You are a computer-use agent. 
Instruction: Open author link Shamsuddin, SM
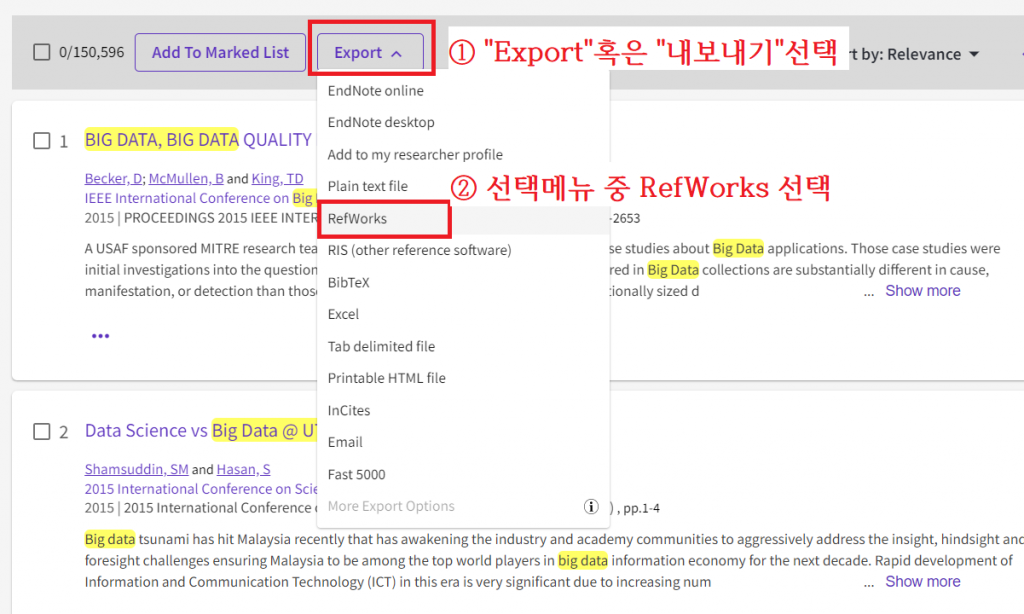[137, 470]
